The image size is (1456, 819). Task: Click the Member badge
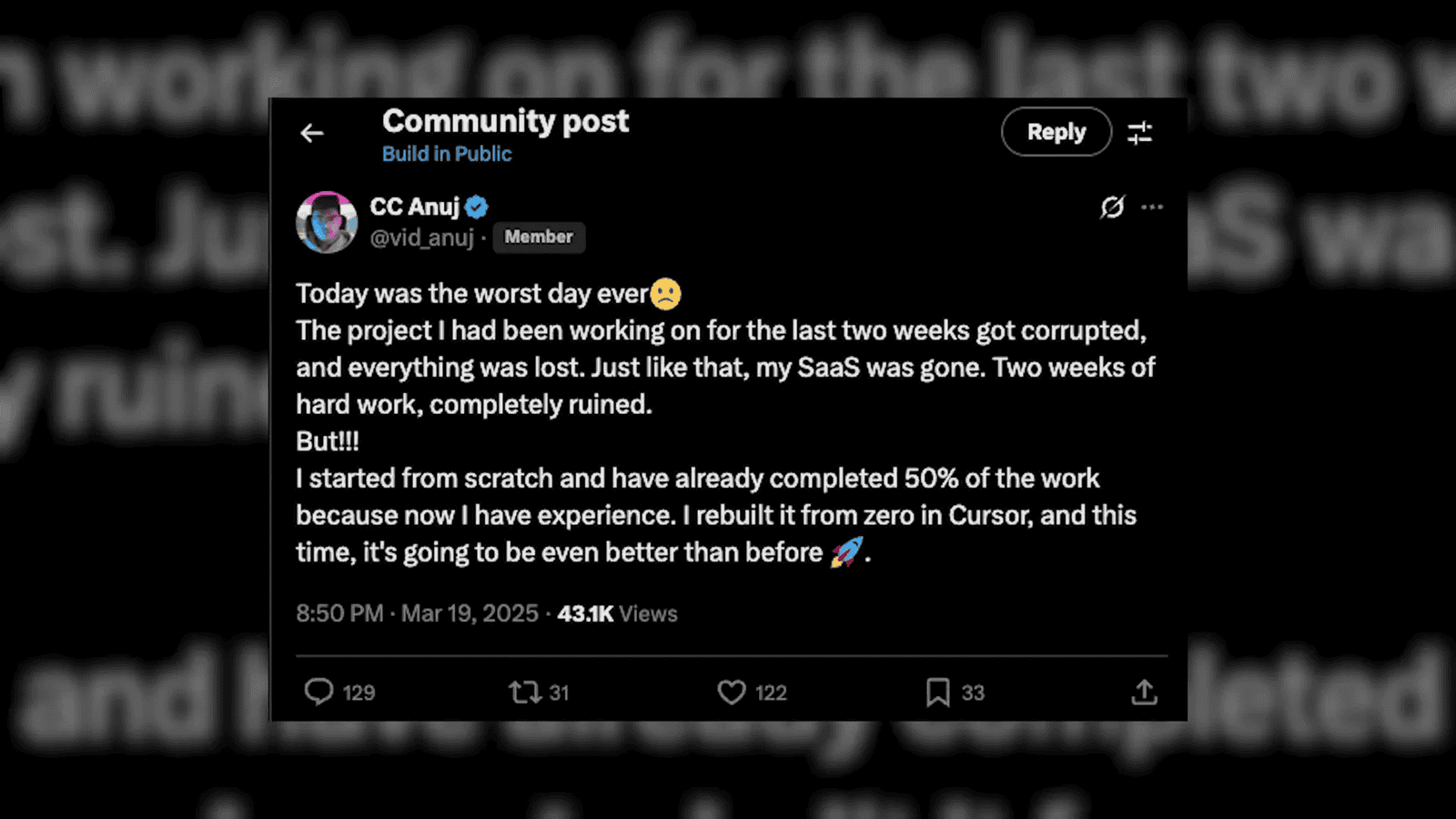pyautogui.click(x=539, y=237)
